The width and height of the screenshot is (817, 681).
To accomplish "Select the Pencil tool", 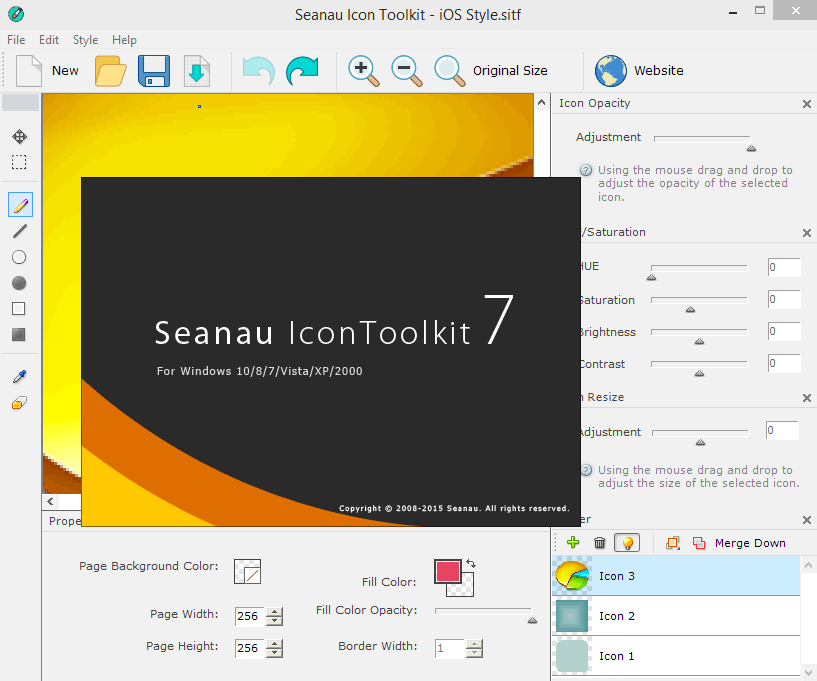I will pos(20,205).
